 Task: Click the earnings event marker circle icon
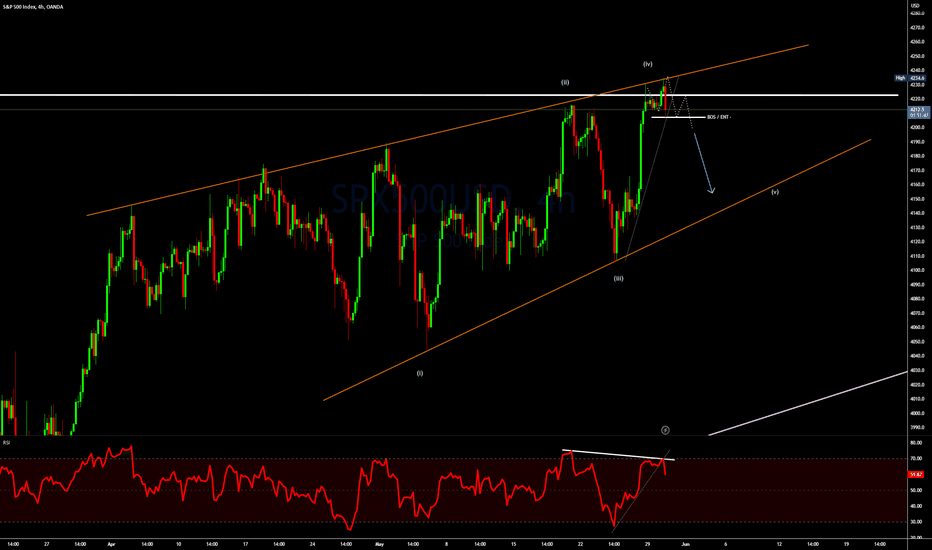click(x=665, y=430)
